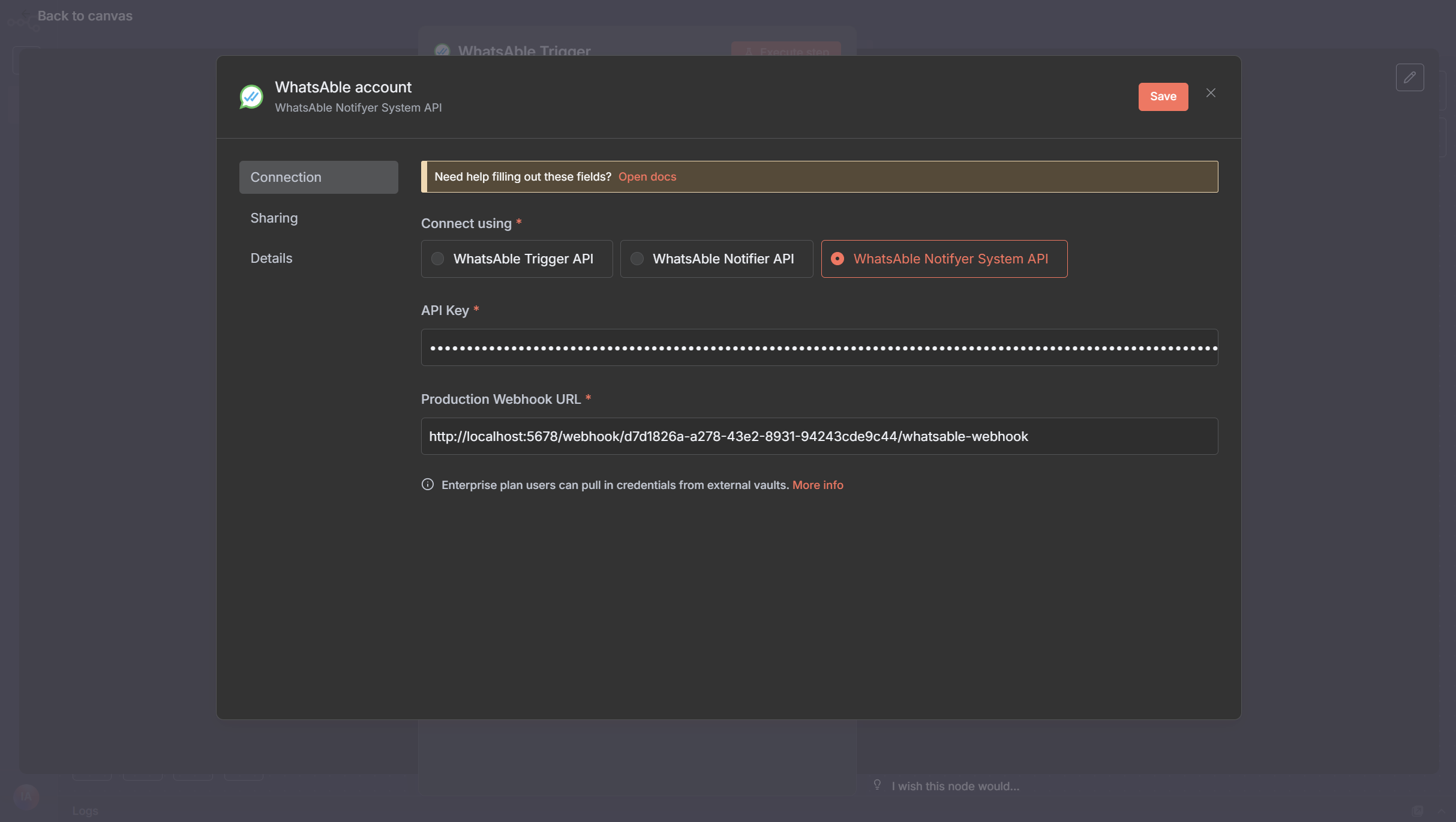Click the lightbulb icon by node wish
1456x822 pixels.
click(x=877, y=785)
